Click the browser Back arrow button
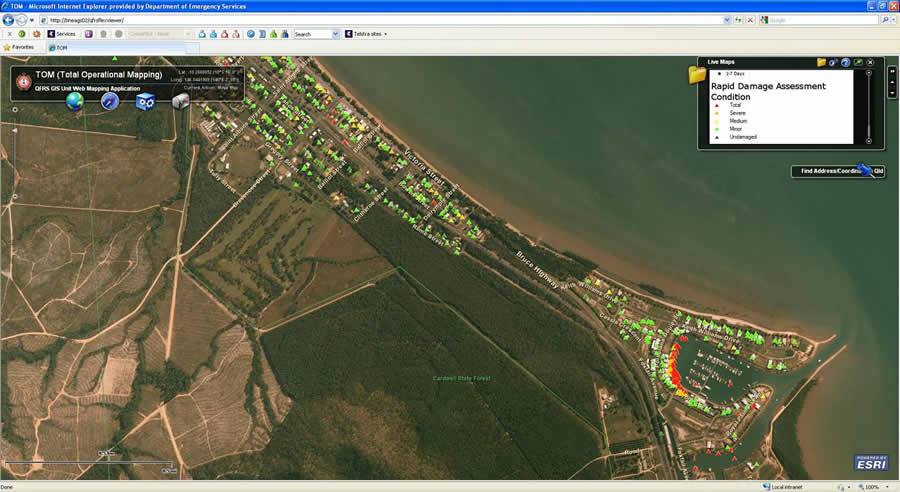This screenshot has height=492, width=900. pos(8,20)
